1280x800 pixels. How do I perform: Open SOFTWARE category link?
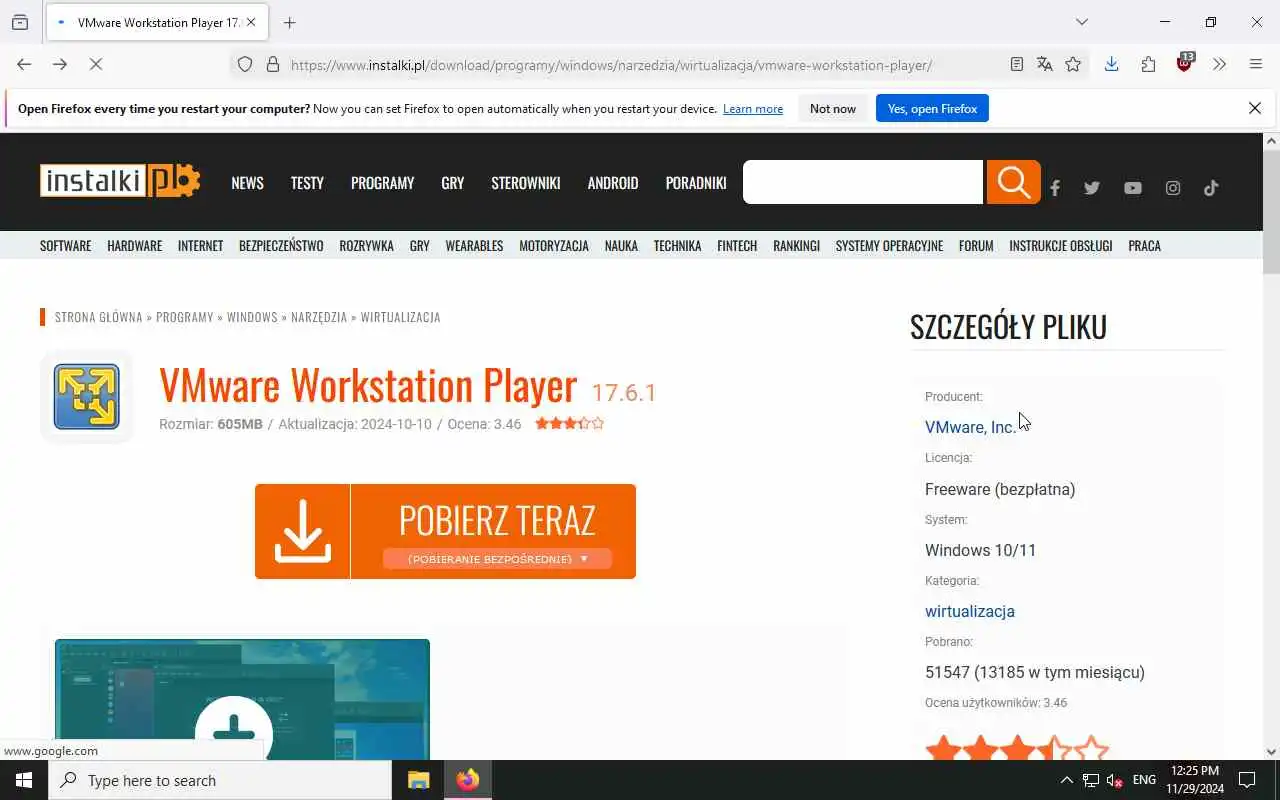coord(65,246)
